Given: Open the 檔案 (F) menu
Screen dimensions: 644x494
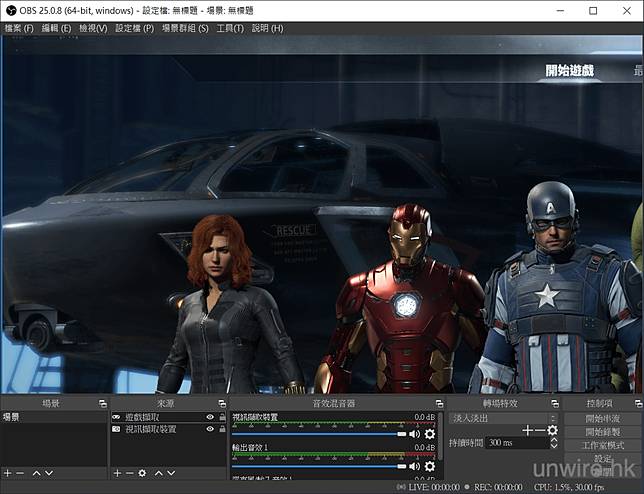Looking at the screenshot, I should tap(19, 28).
